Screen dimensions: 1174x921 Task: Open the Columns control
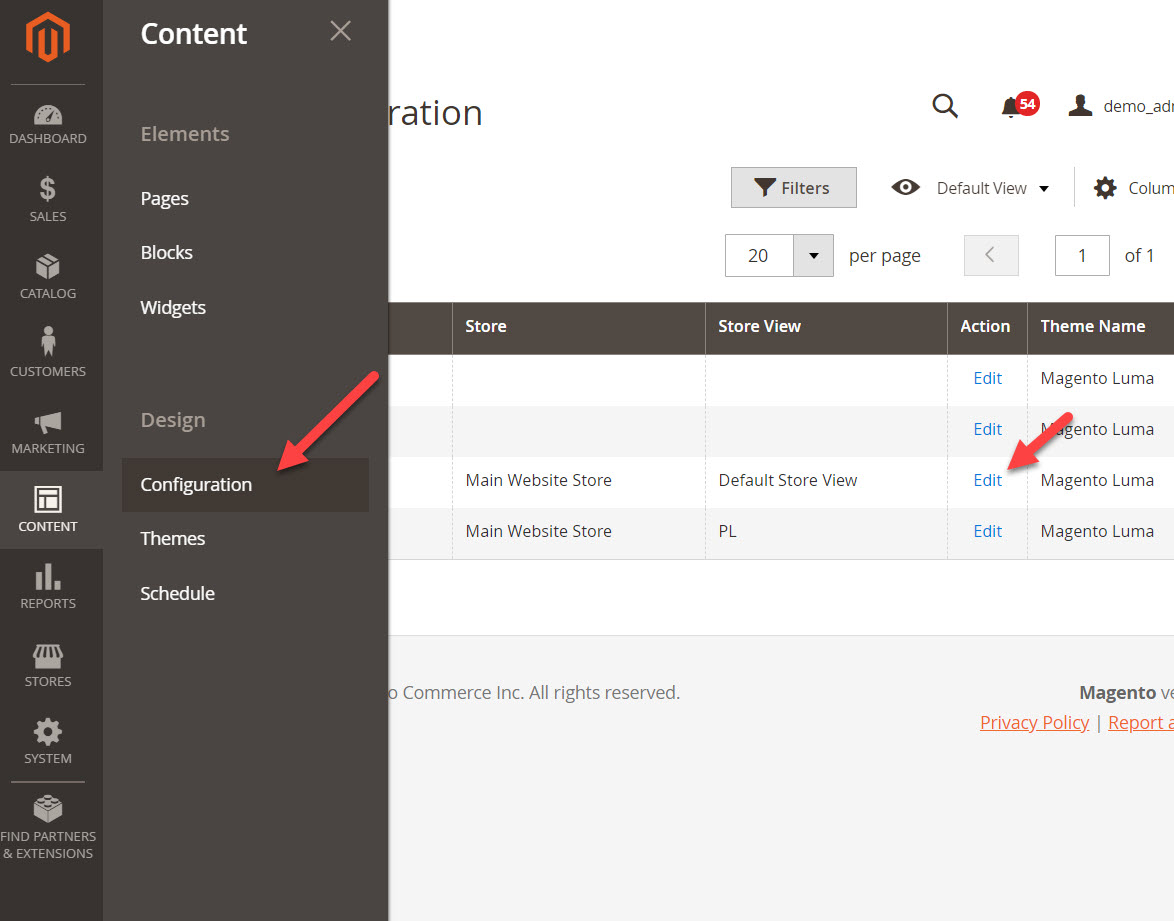pyautogui.click(x=1105, y=187)
